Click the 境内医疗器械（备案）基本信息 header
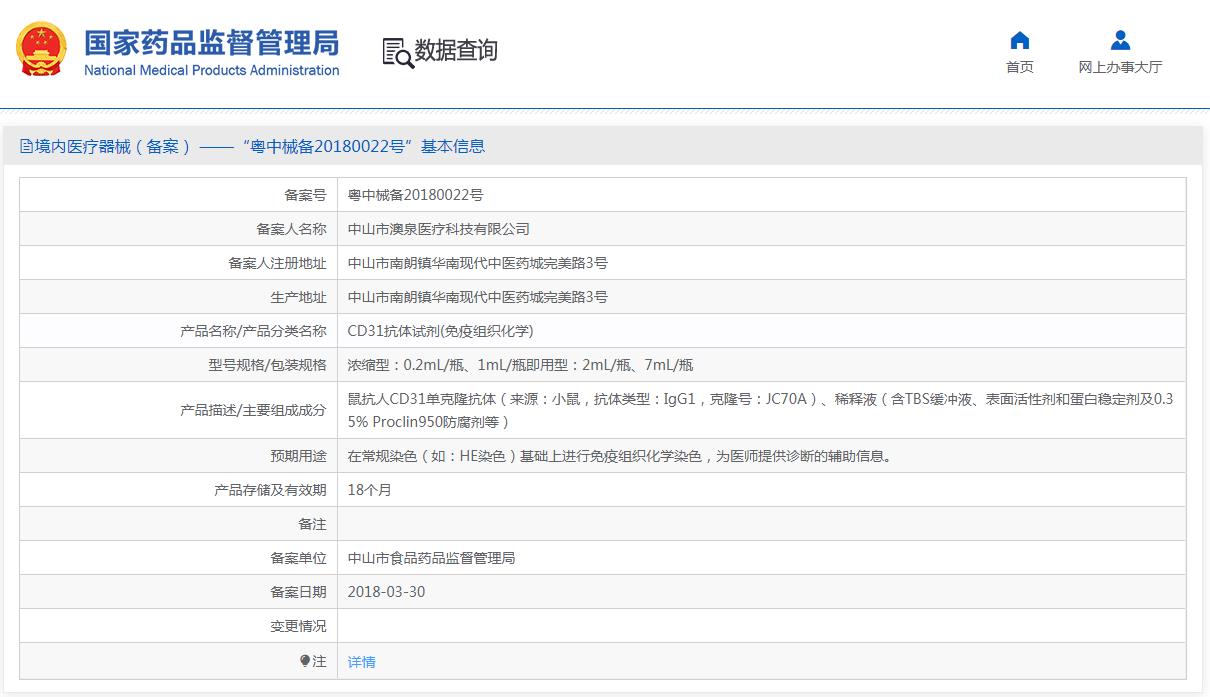Viewport: 1210px width, 697px height. (252, 146)
